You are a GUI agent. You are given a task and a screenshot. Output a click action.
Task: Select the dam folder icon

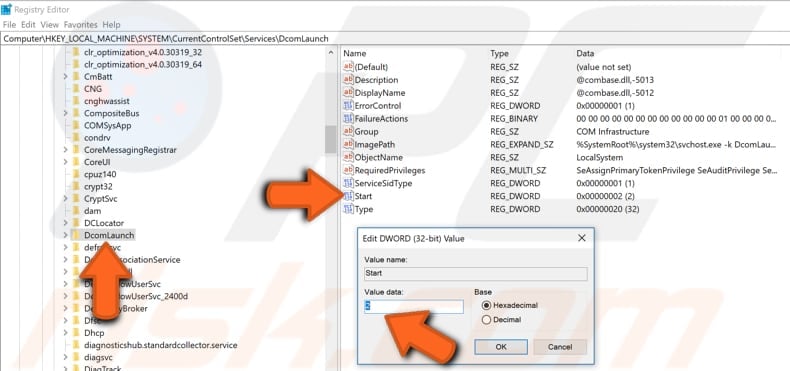(x=76, y=211)
